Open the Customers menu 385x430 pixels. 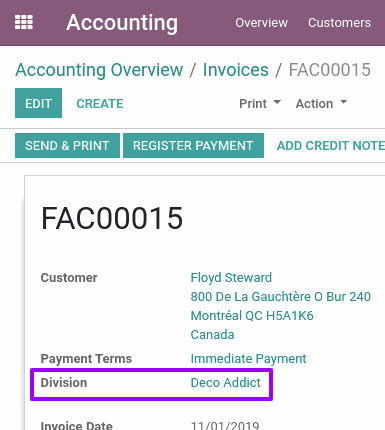pyautogui.click(x=339, y=23)
